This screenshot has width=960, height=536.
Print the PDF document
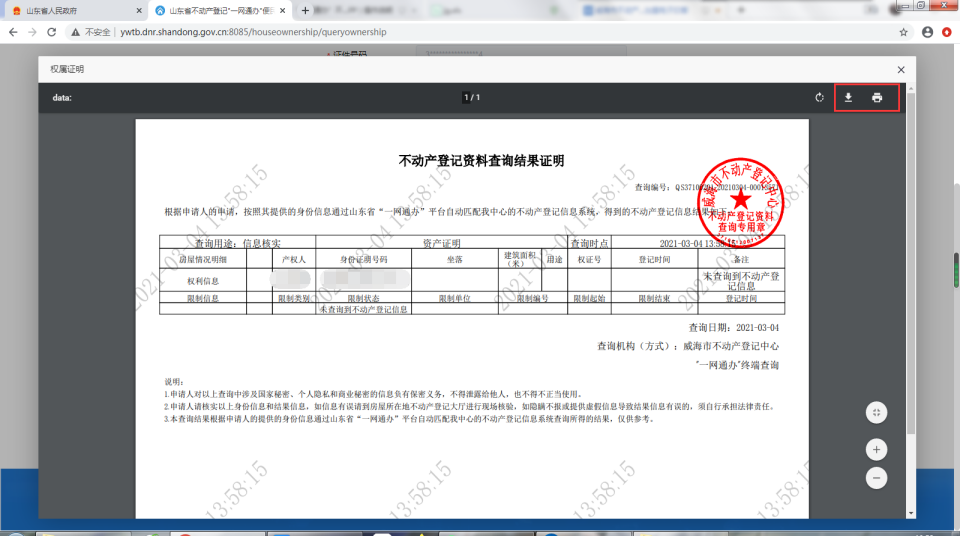pos(877,98)
